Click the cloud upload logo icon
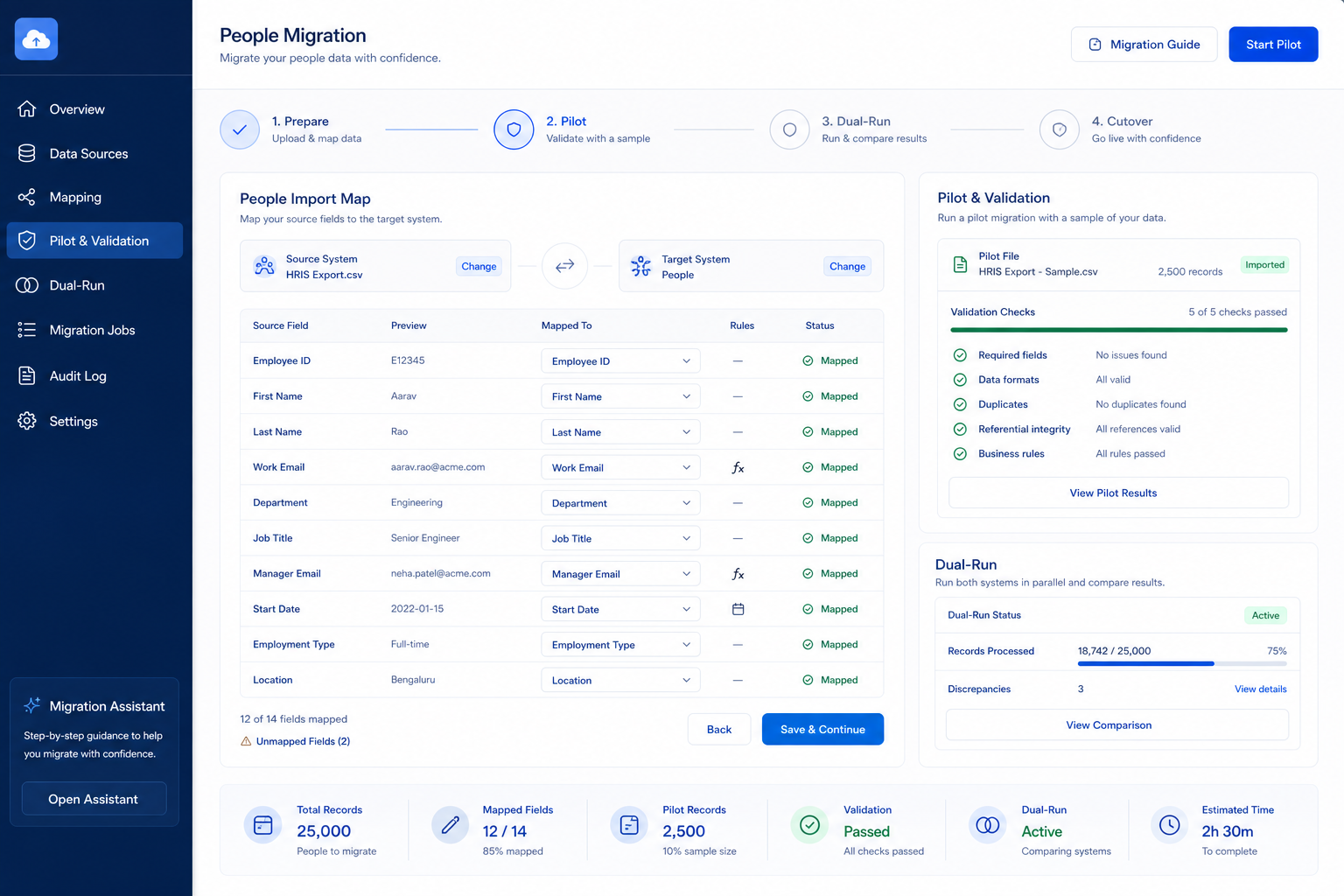Viewport: 1344px width, 896px height. click(36, 39)
